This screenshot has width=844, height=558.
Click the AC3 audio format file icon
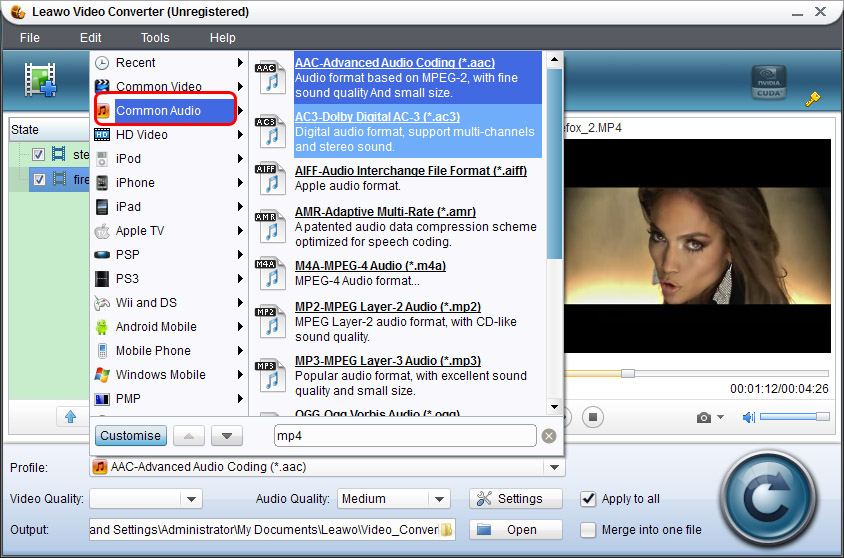270,131
